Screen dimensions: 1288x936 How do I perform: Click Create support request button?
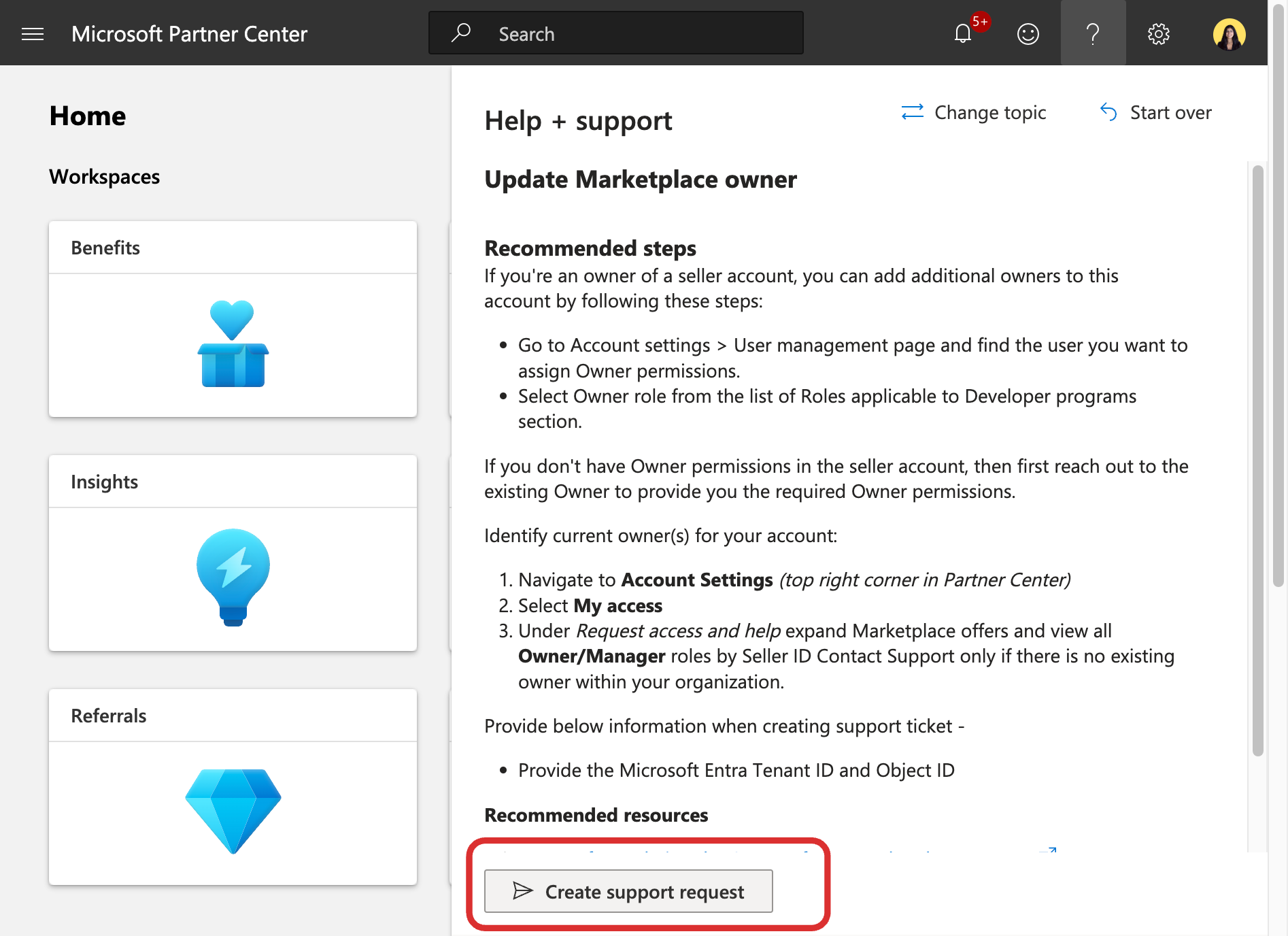[628, 891]
